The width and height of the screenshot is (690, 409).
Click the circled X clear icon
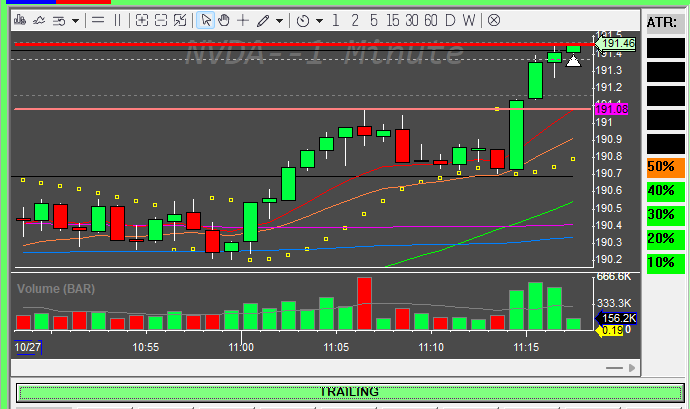tap(494, 20)
